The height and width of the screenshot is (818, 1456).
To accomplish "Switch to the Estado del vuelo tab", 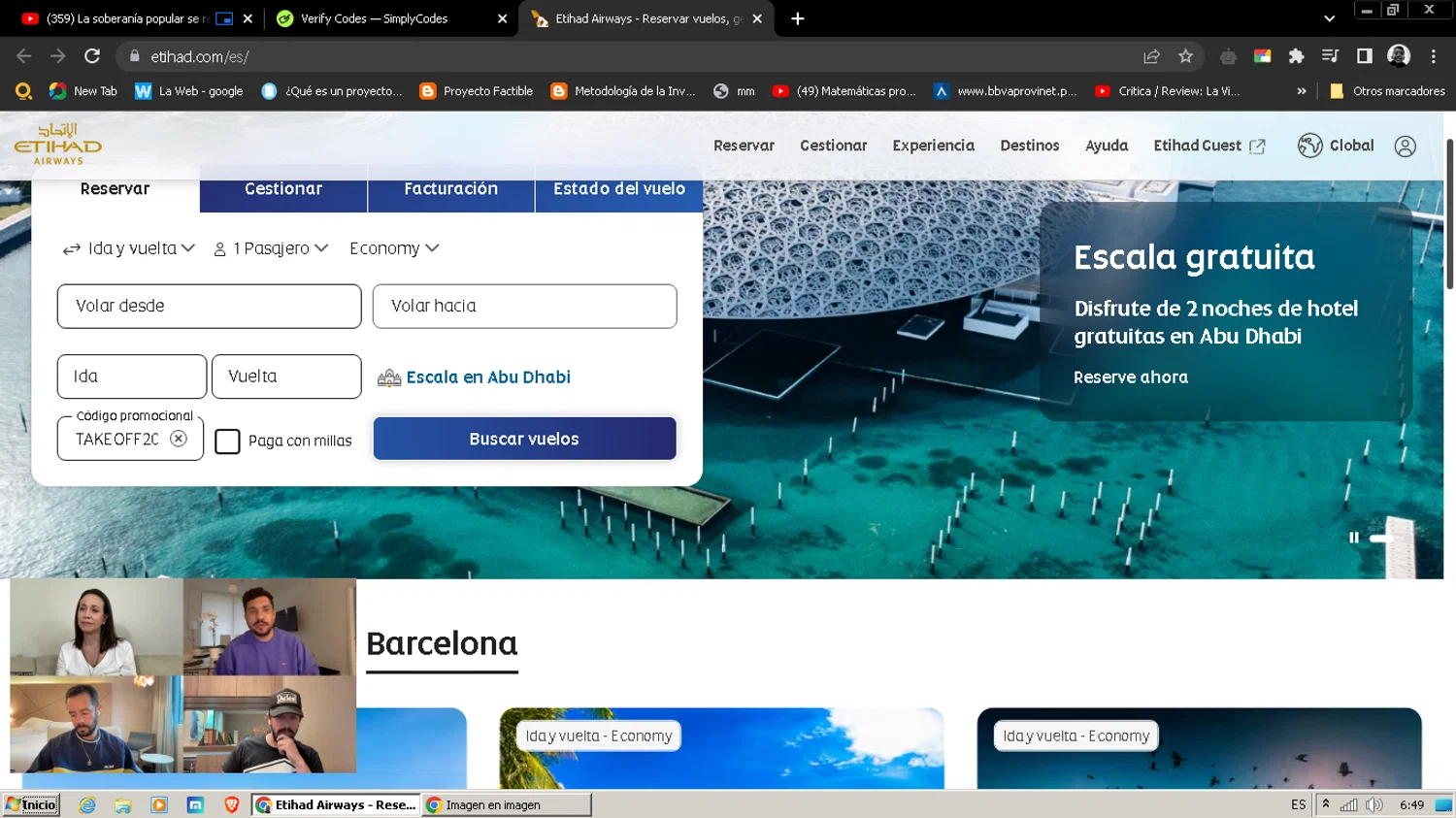I will pyautogui.click(x=619, y=189).
